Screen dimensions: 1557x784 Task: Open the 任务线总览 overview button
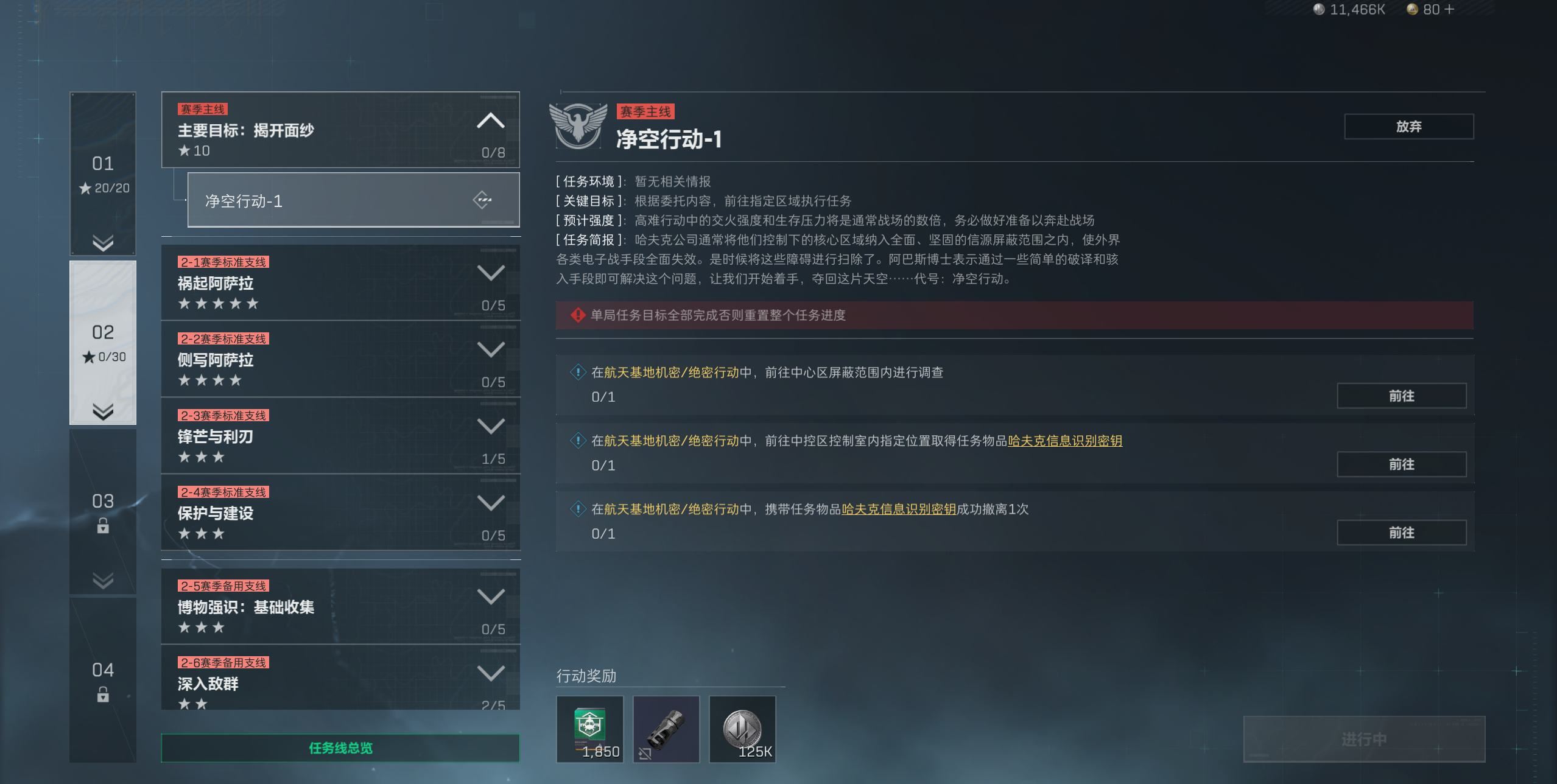[340, 748]
